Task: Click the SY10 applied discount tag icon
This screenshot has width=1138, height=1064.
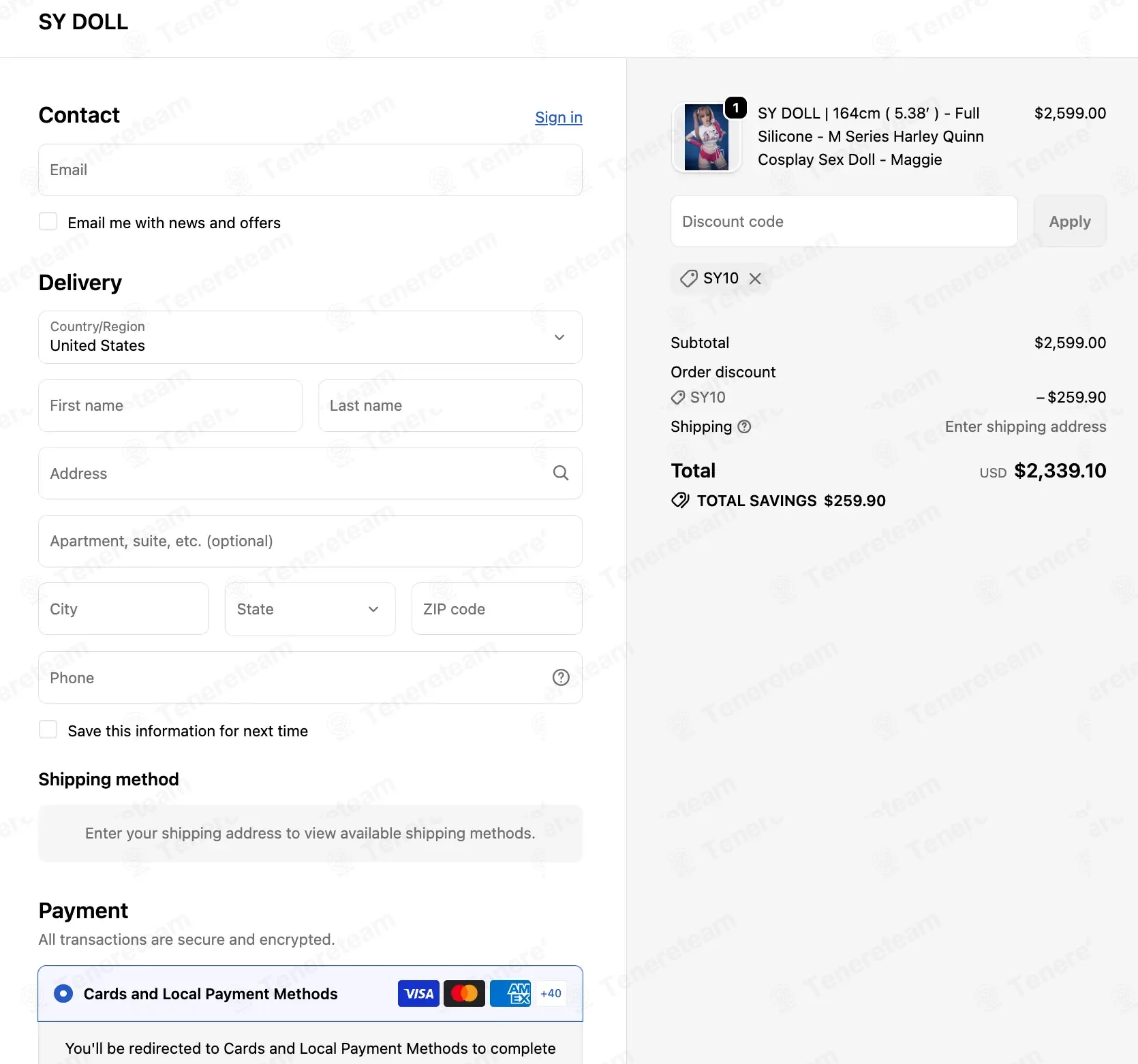Action: point(689,279)
